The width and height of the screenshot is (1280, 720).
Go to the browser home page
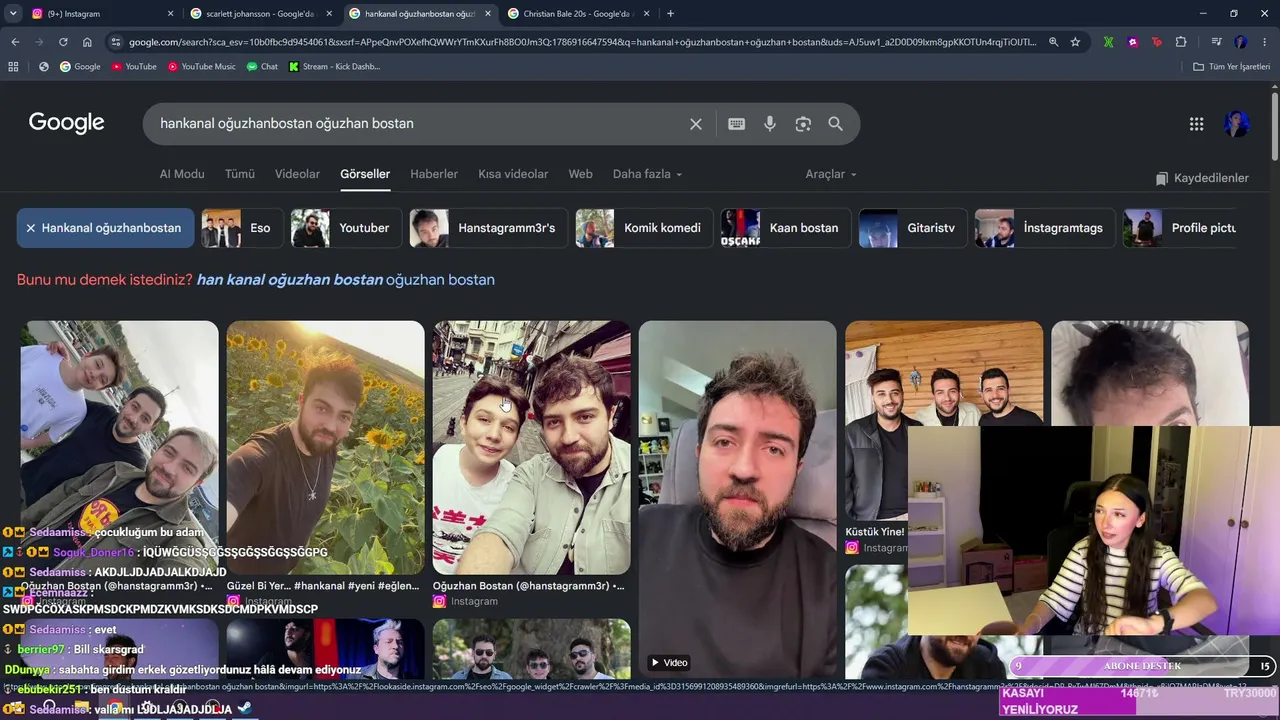pyautogui.click(x=87, y=42)
